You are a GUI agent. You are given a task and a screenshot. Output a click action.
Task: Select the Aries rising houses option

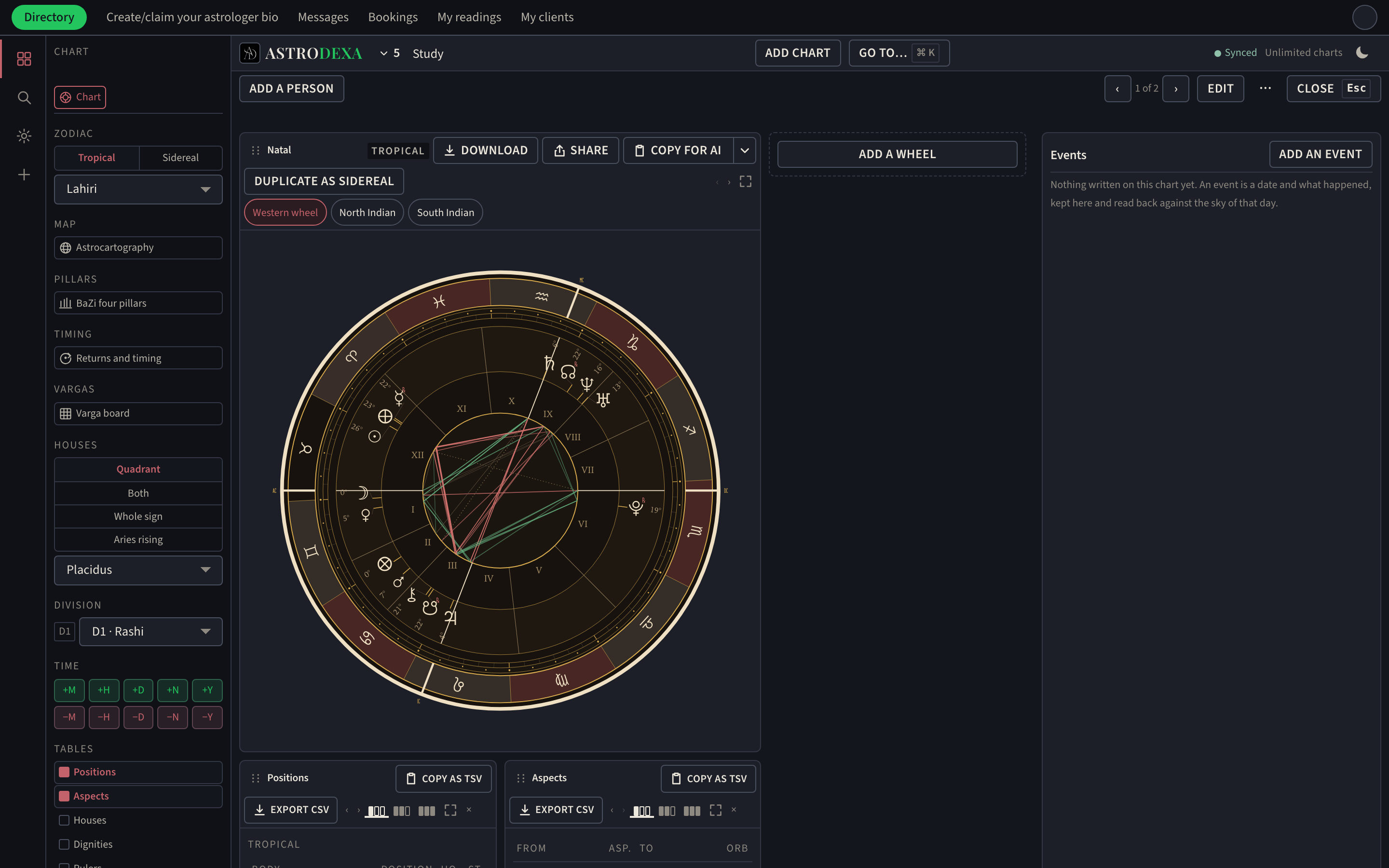click(138, 540)
